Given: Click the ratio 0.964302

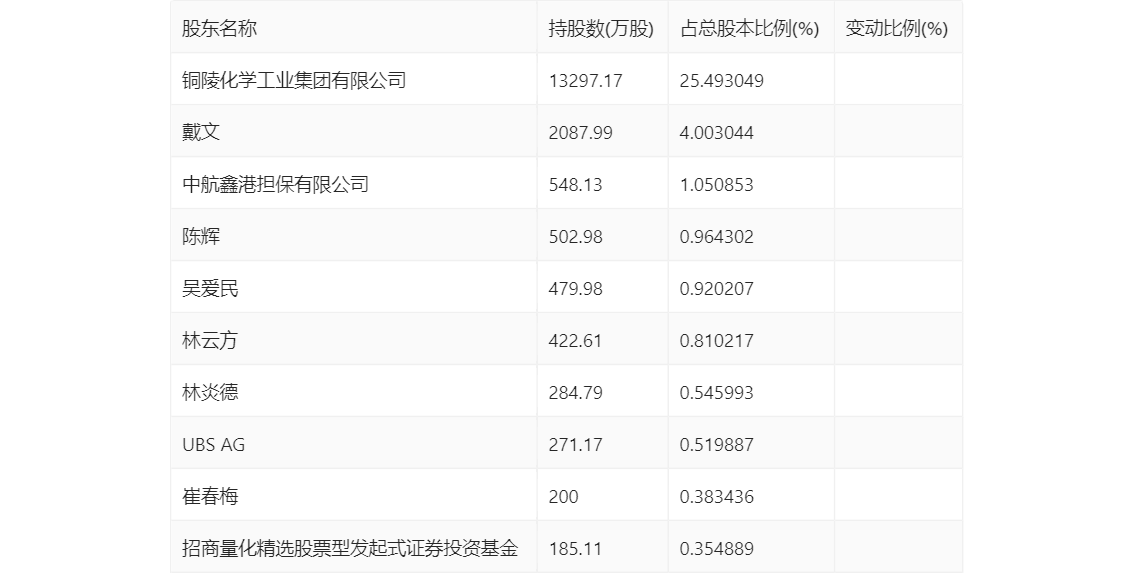Looking at the screenshot, I should point(717,237).
